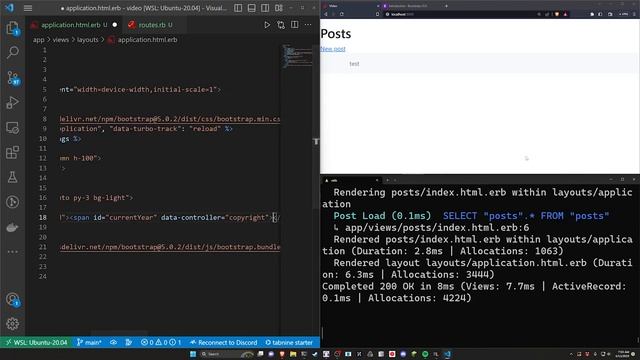This screenshot has height=360, width=640.
Task: Place cursor on editor line 18
Action: point(169,218)
